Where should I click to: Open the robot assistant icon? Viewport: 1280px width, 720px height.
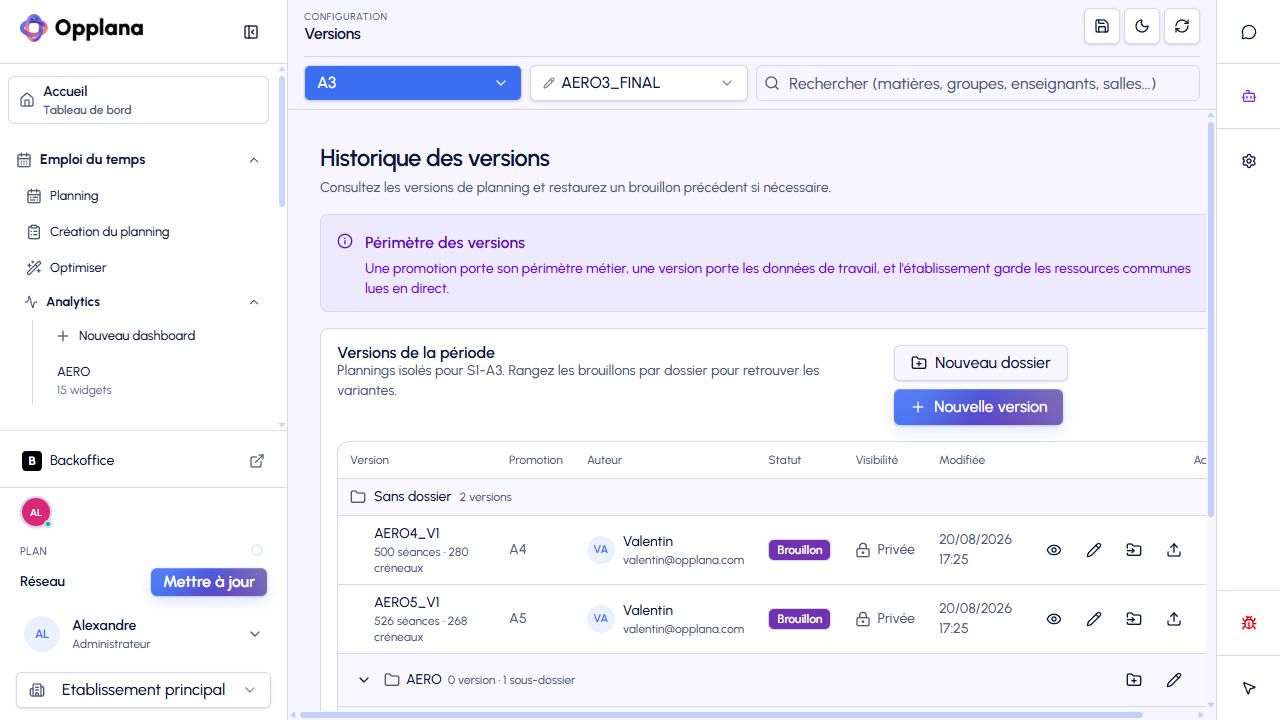pyautogui.click(x=1249, y=96)
